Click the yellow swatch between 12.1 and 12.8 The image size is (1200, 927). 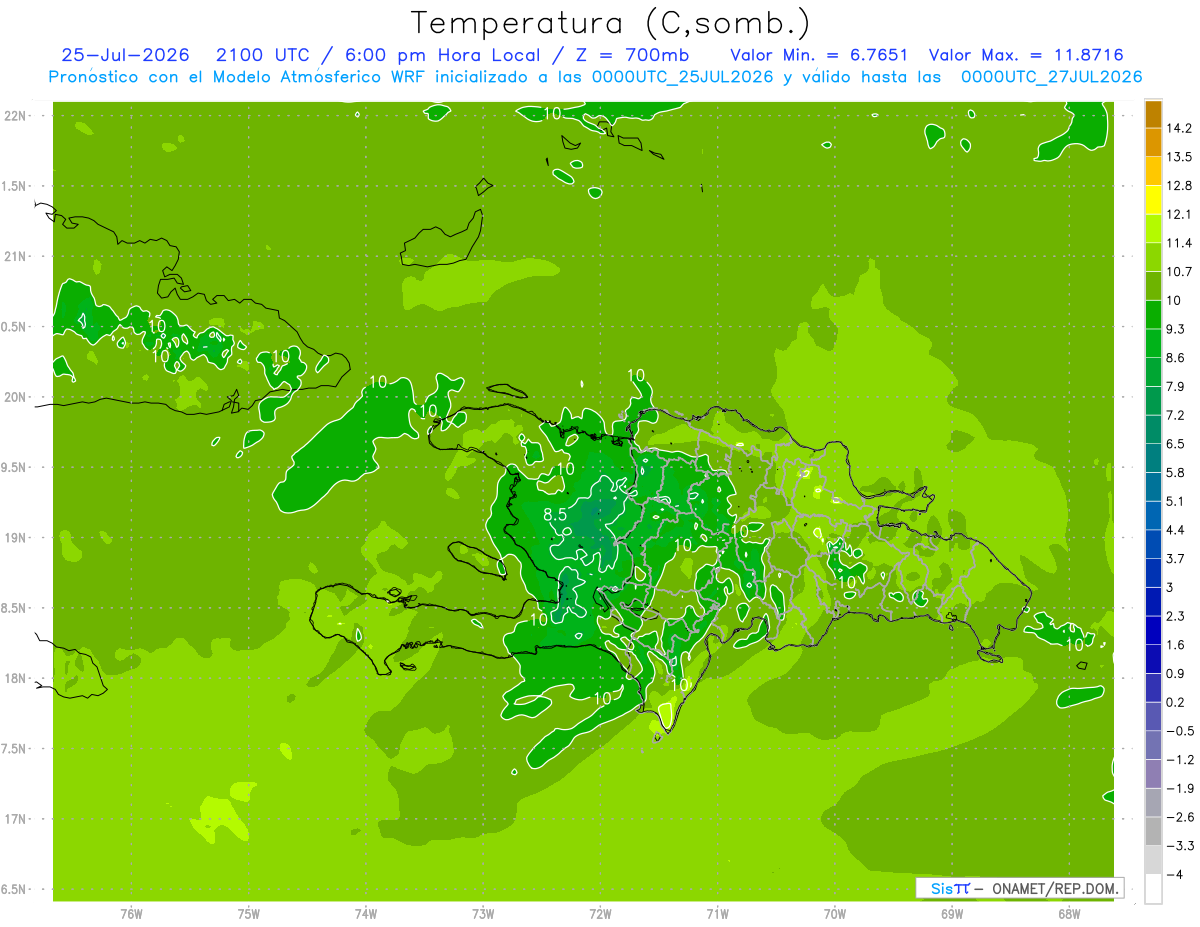pyautogui.click(x=1153, y=200)
